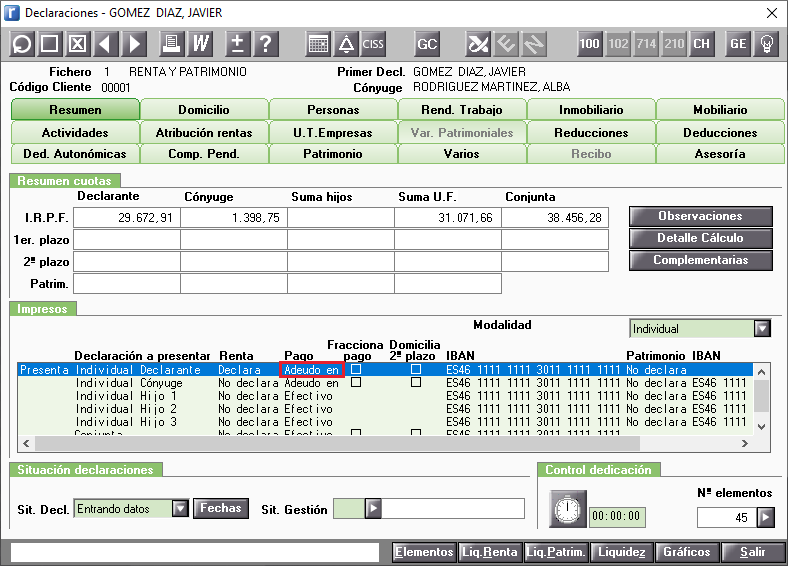Click the light bulb toolbar icon
The image size is (788, 566).
pyautogui.click(x=766, y=44)
